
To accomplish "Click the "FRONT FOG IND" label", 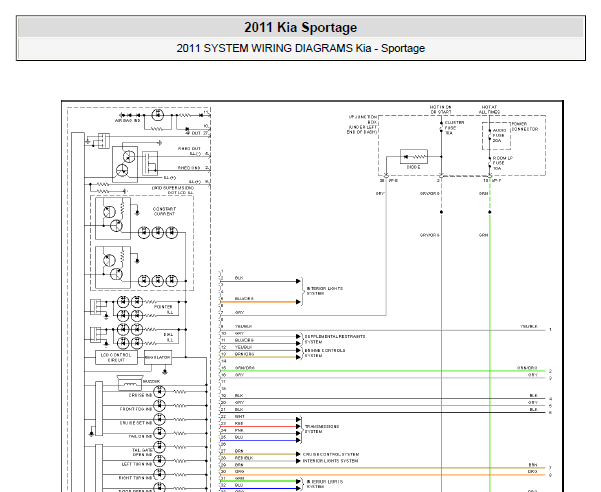I will click(136, 409).
